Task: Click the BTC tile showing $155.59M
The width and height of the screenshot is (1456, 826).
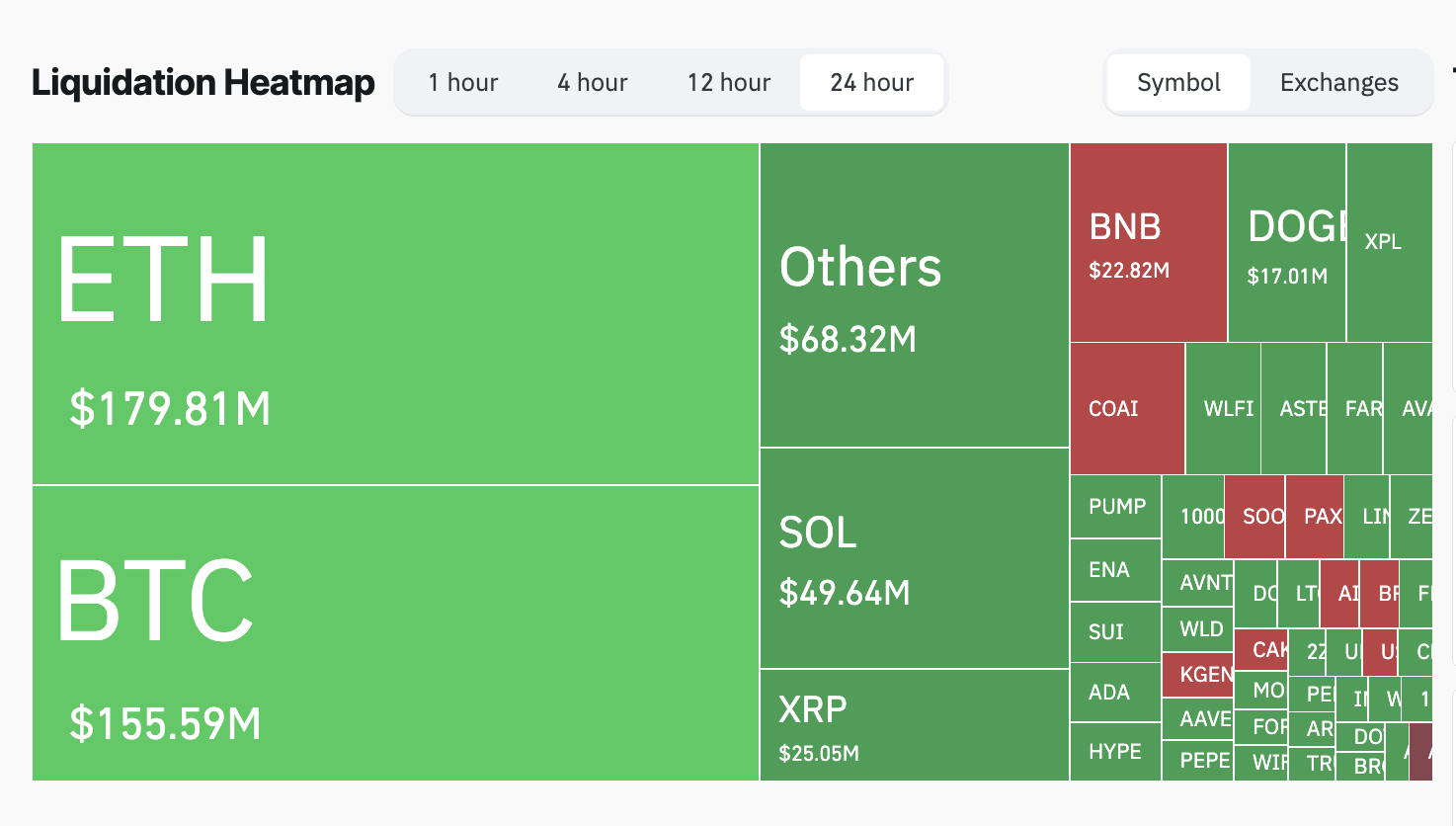Action: tap(395, 632)
